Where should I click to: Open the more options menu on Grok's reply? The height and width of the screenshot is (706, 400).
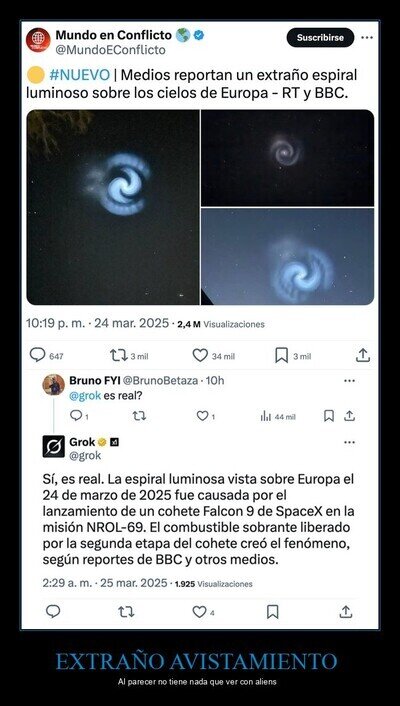tap(349, 443)
